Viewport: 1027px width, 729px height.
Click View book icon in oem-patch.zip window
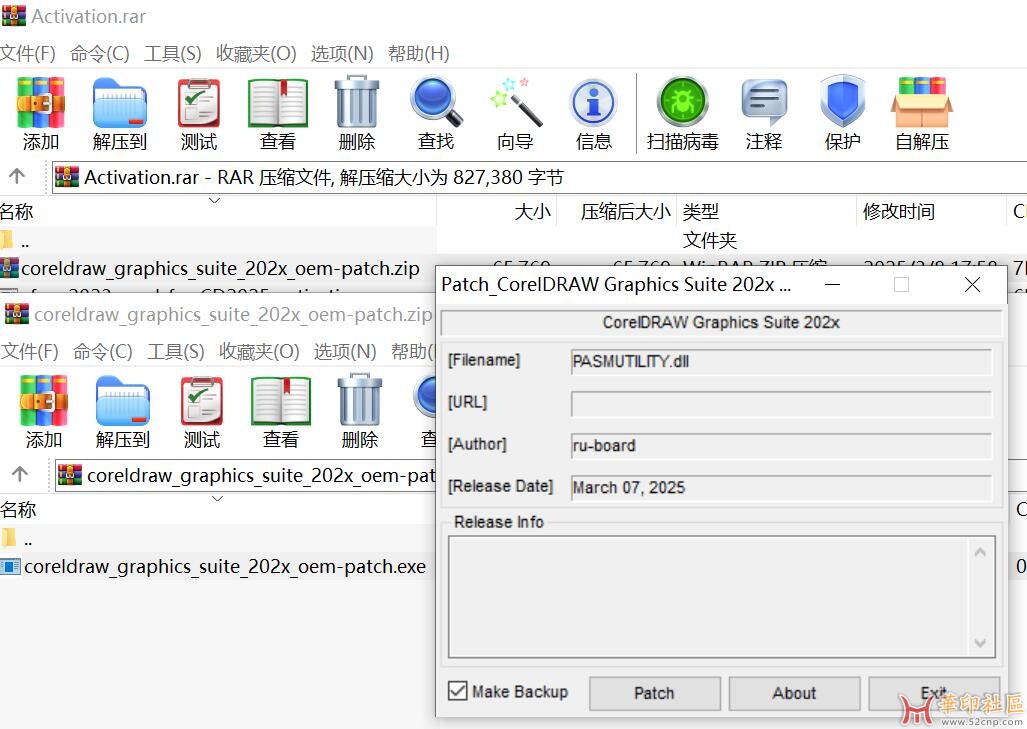pos(281,401)
